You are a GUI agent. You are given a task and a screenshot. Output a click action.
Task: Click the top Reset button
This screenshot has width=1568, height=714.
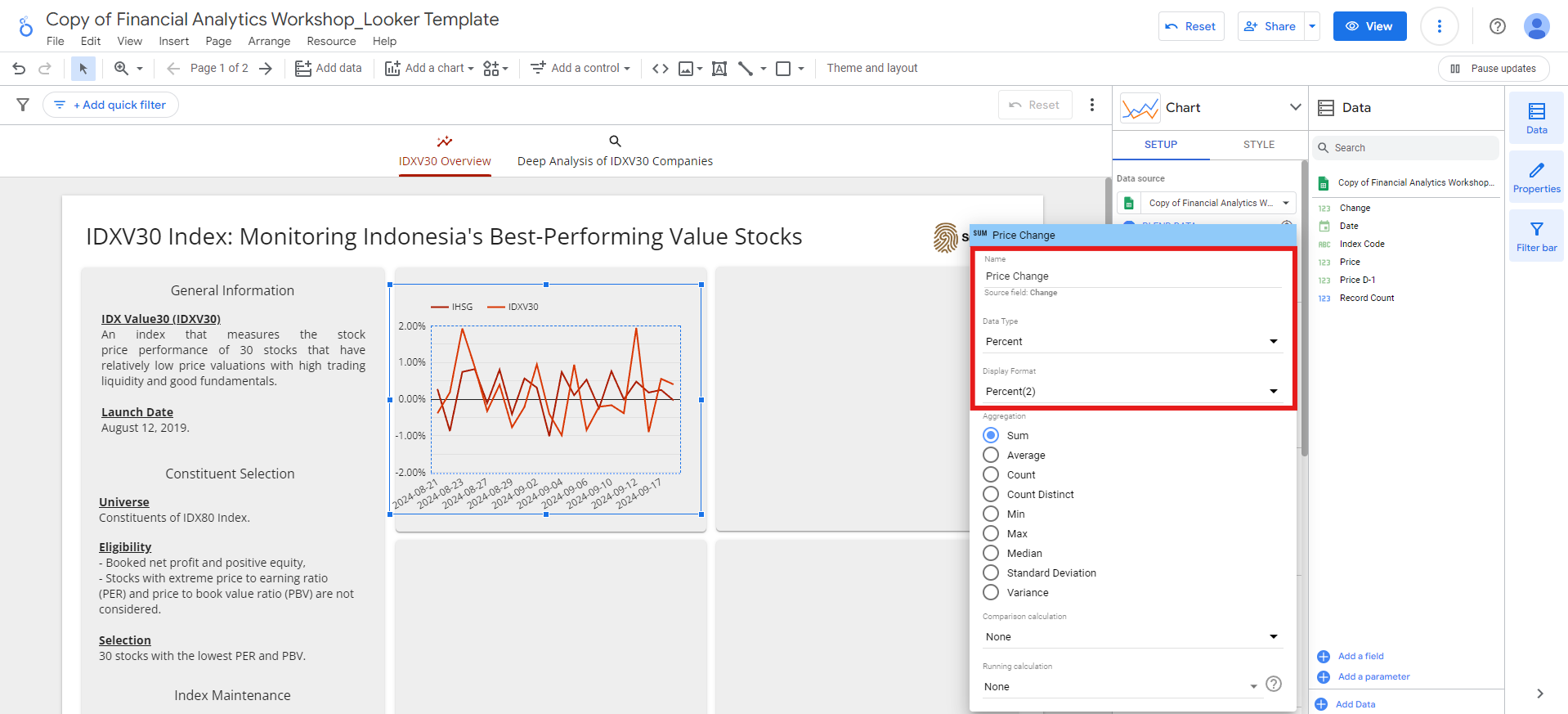1190,26
